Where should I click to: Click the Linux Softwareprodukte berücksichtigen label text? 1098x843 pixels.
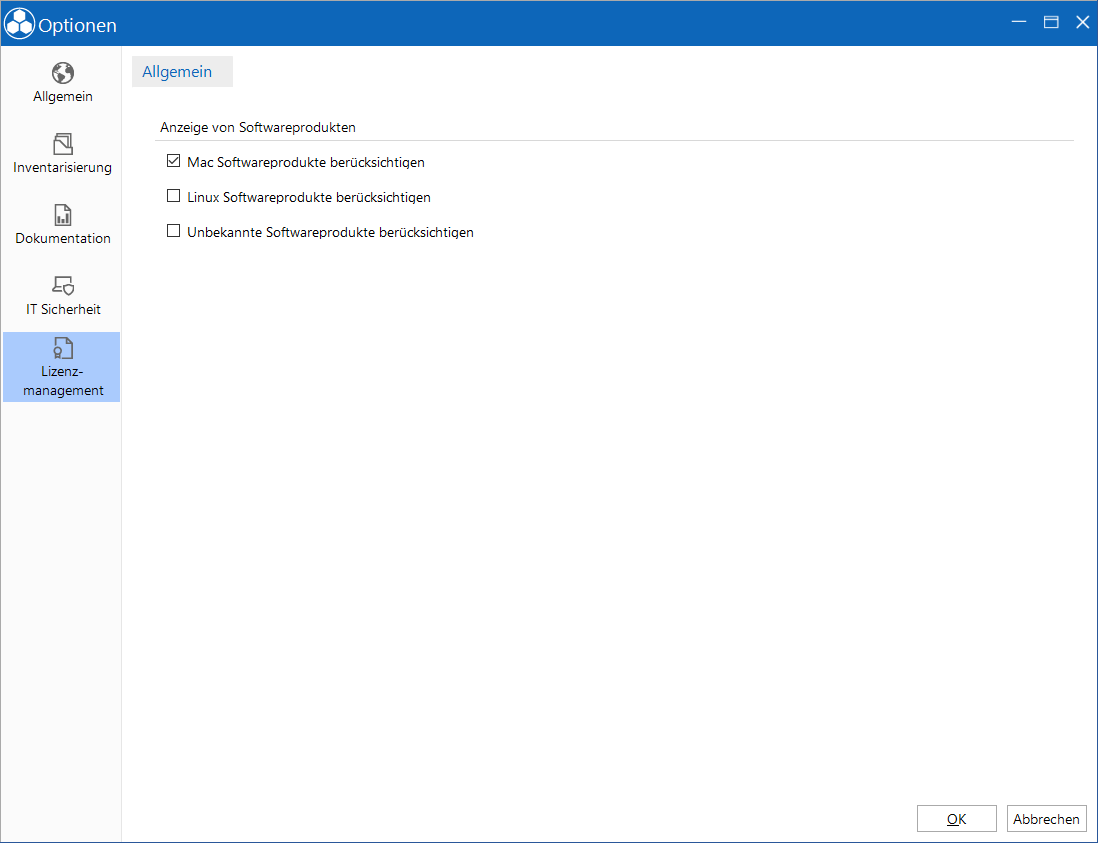pos(309,197)
